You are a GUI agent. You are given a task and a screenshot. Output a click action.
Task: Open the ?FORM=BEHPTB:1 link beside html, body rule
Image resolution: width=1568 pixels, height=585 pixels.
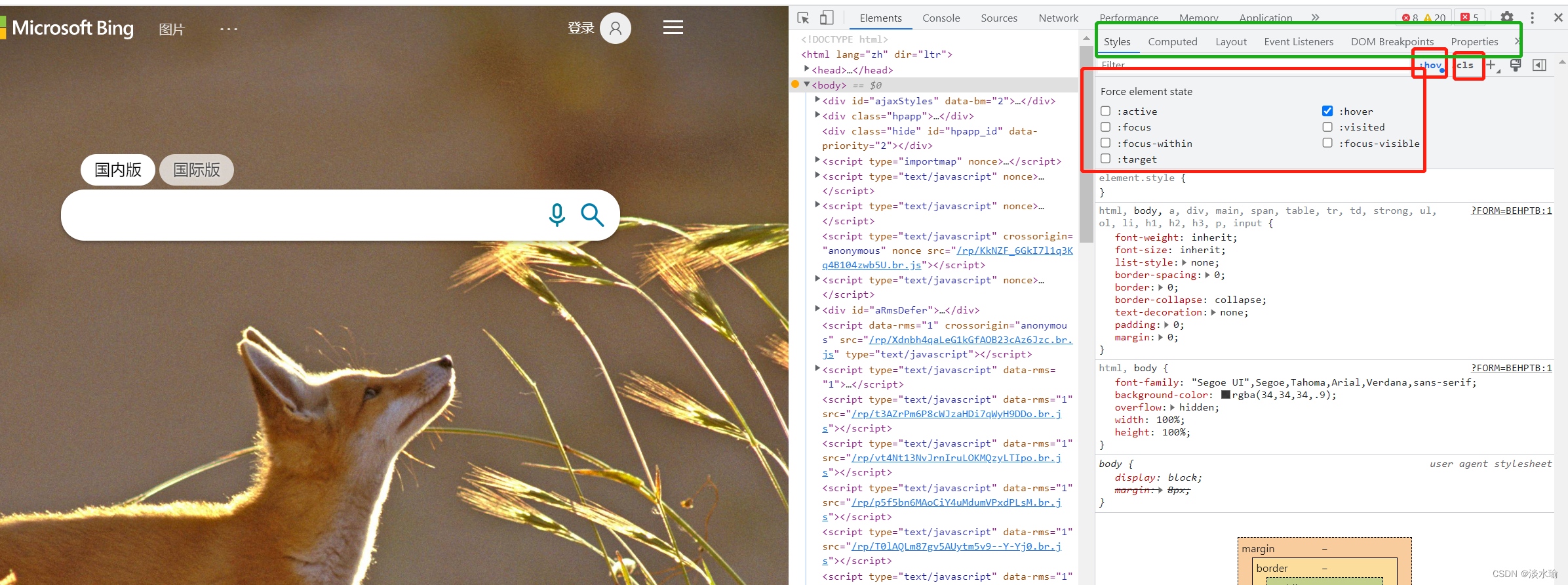(1511, 368)
